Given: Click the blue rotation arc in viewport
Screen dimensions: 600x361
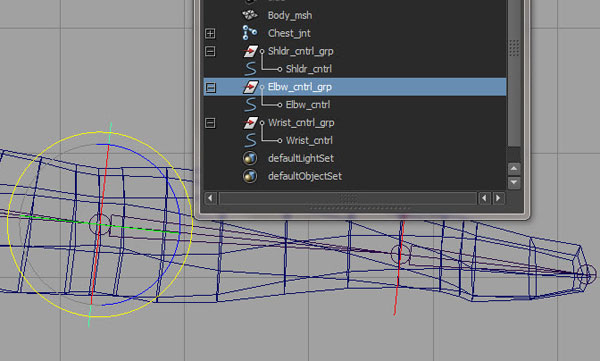Looking at the screenshot, I should tap(180, 224).
